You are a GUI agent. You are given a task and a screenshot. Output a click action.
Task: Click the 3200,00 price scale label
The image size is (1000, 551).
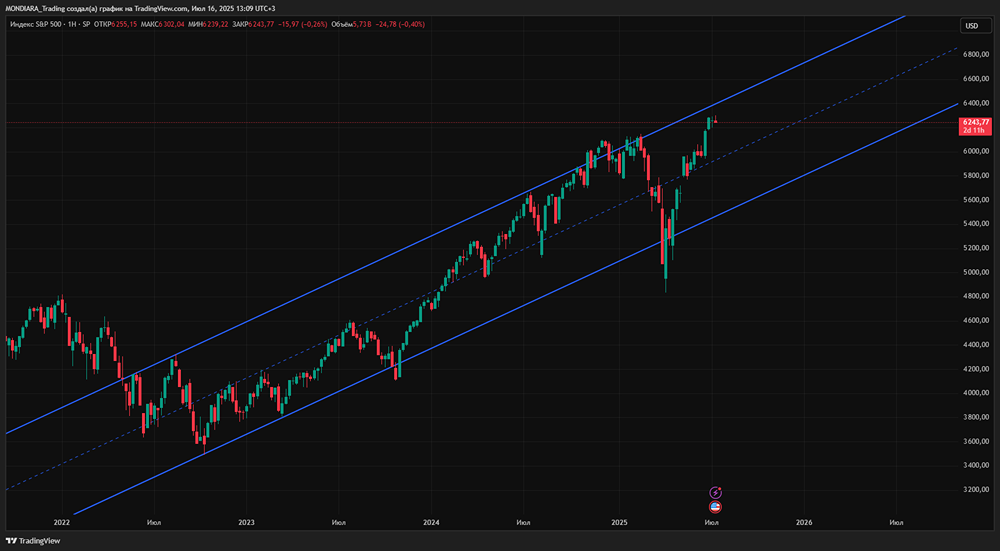coord(976,490)
